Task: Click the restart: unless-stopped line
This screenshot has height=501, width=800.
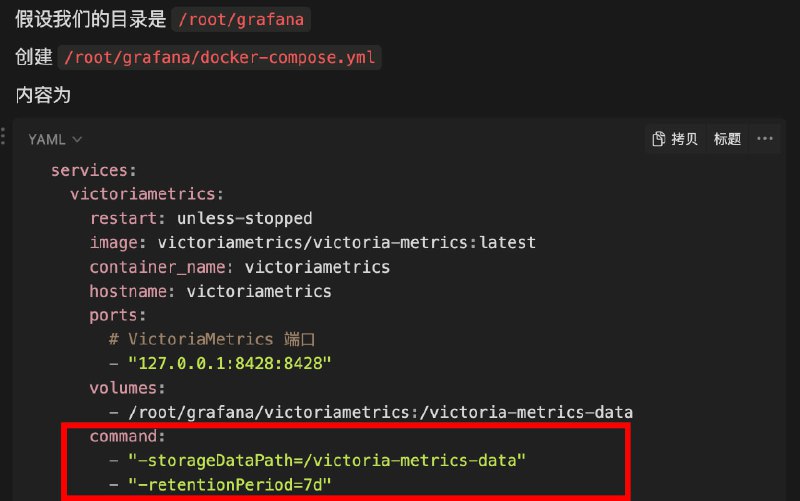Action: 201,218
